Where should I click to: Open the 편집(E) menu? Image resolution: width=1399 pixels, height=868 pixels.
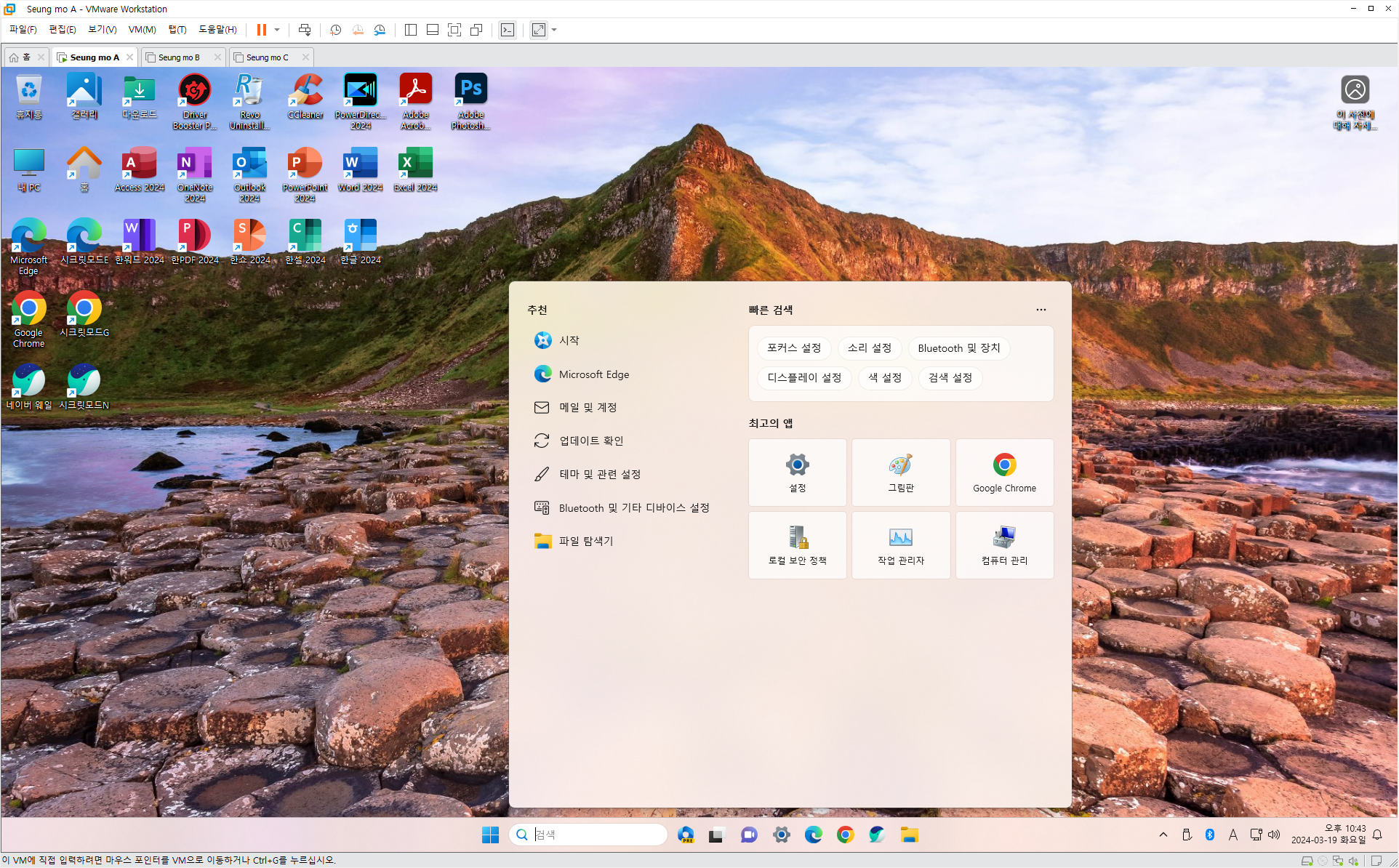click(x=63, y=29)
